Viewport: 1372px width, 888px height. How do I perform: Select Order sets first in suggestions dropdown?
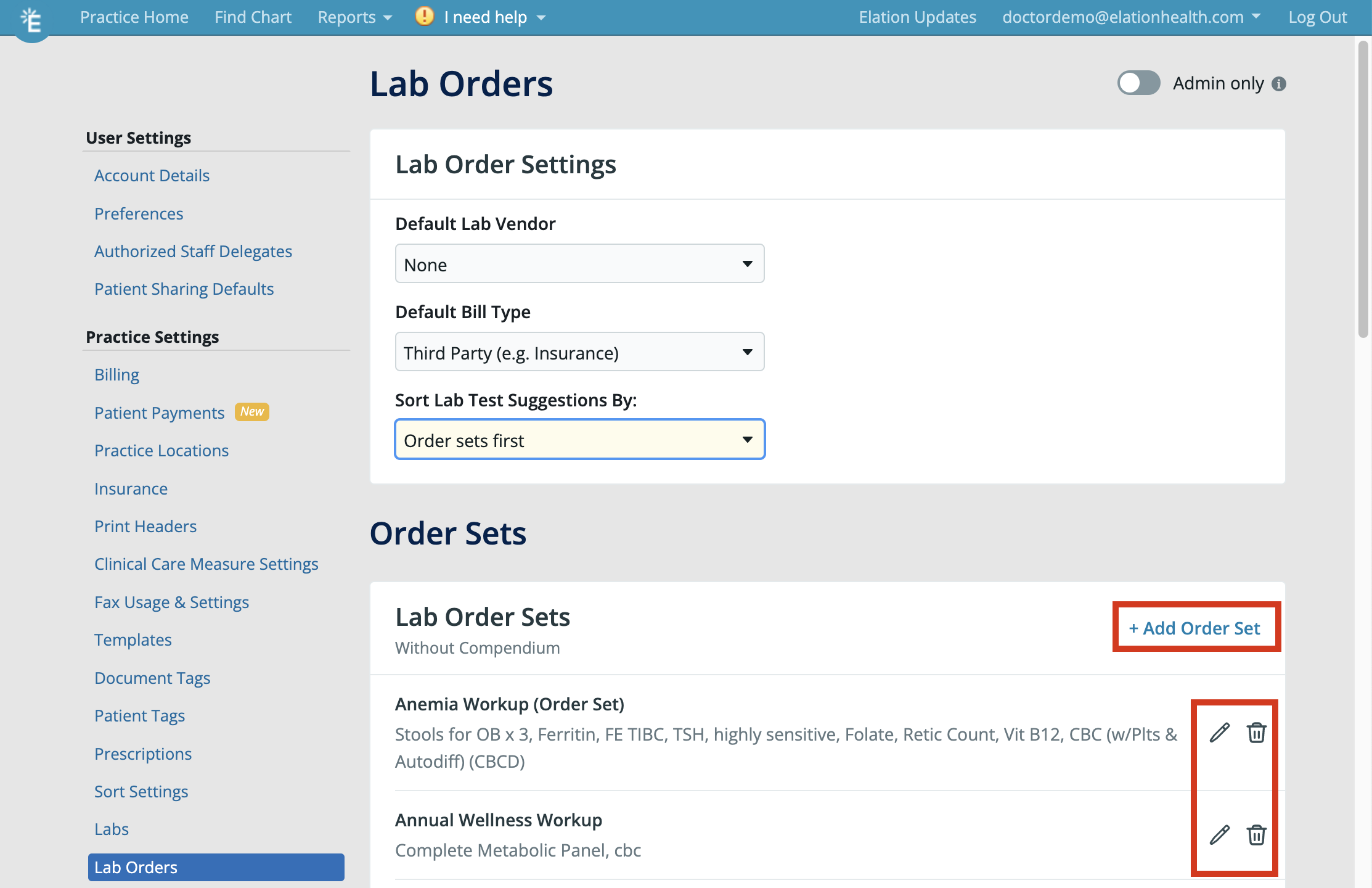tap(579, 440)
